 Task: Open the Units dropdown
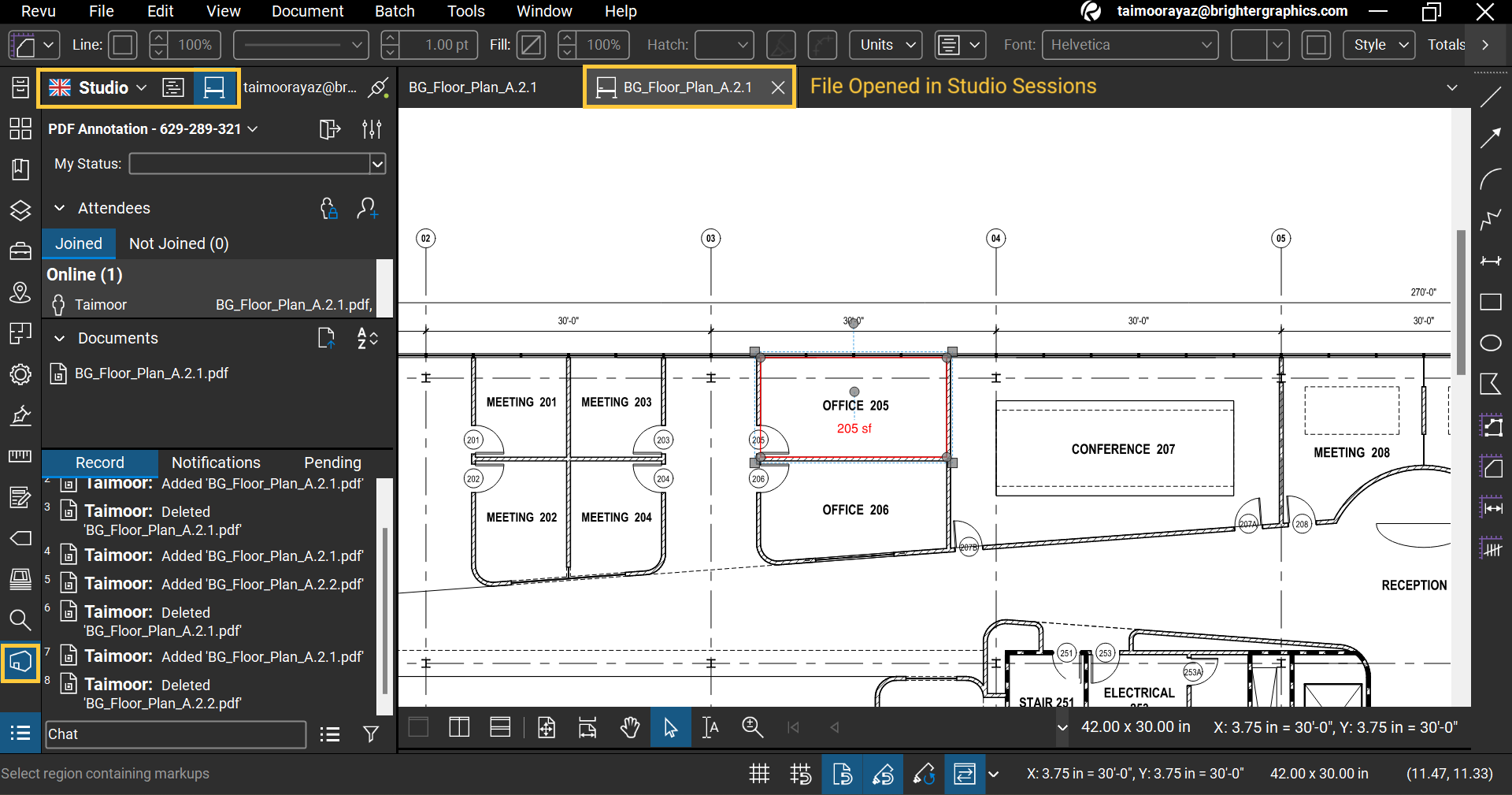(885, 45)
